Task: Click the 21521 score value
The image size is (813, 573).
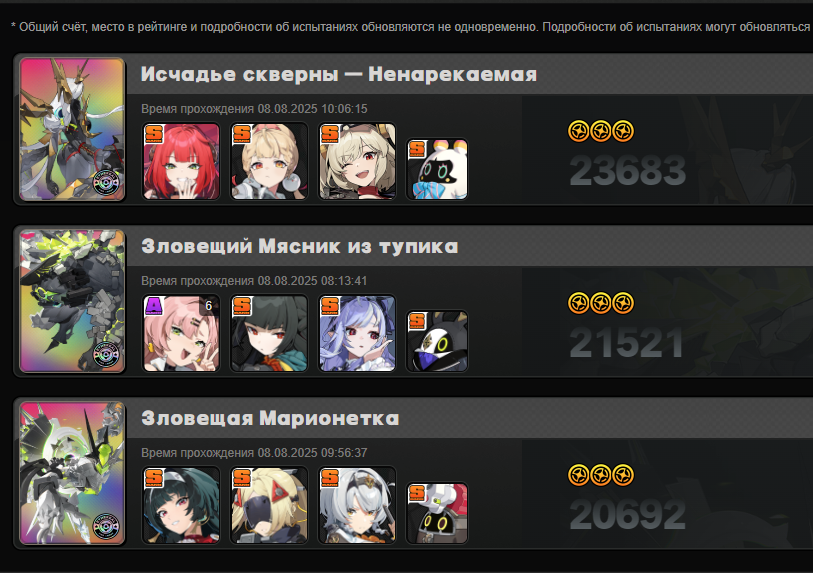Action: coord(626,343)
